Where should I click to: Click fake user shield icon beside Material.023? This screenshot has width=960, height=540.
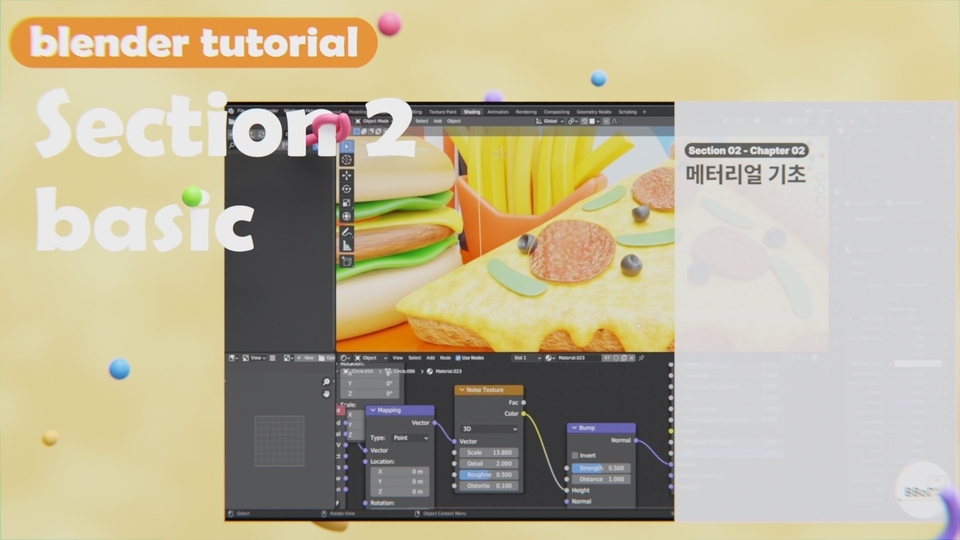615,358
